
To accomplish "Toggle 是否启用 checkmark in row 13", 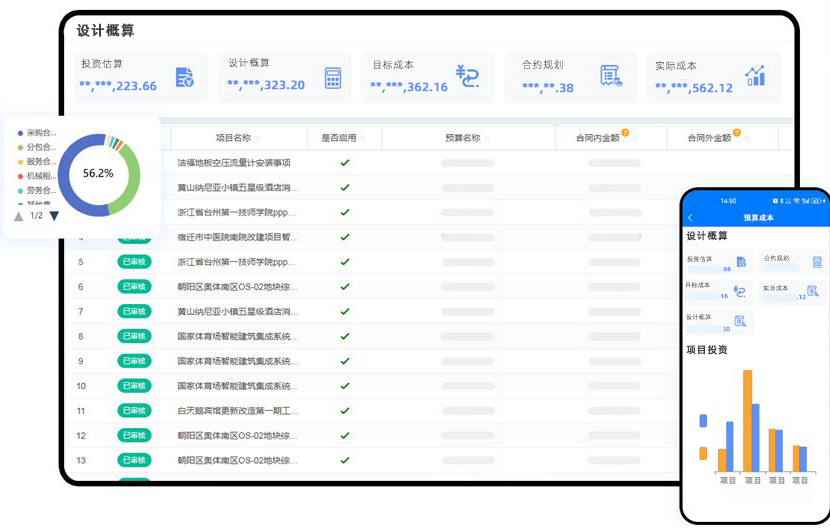I will (x=345, y=460).
